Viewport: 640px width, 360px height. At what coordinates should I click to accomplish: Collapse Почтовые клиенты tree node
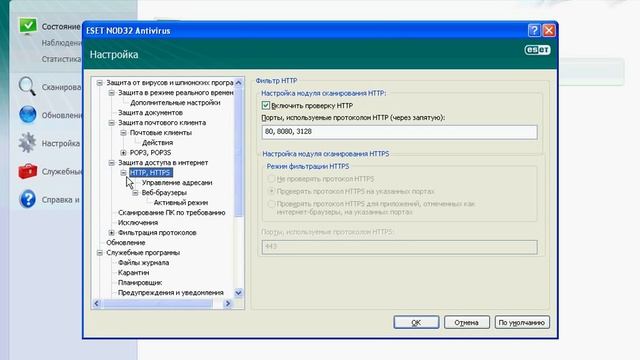[x=123, y=133]
